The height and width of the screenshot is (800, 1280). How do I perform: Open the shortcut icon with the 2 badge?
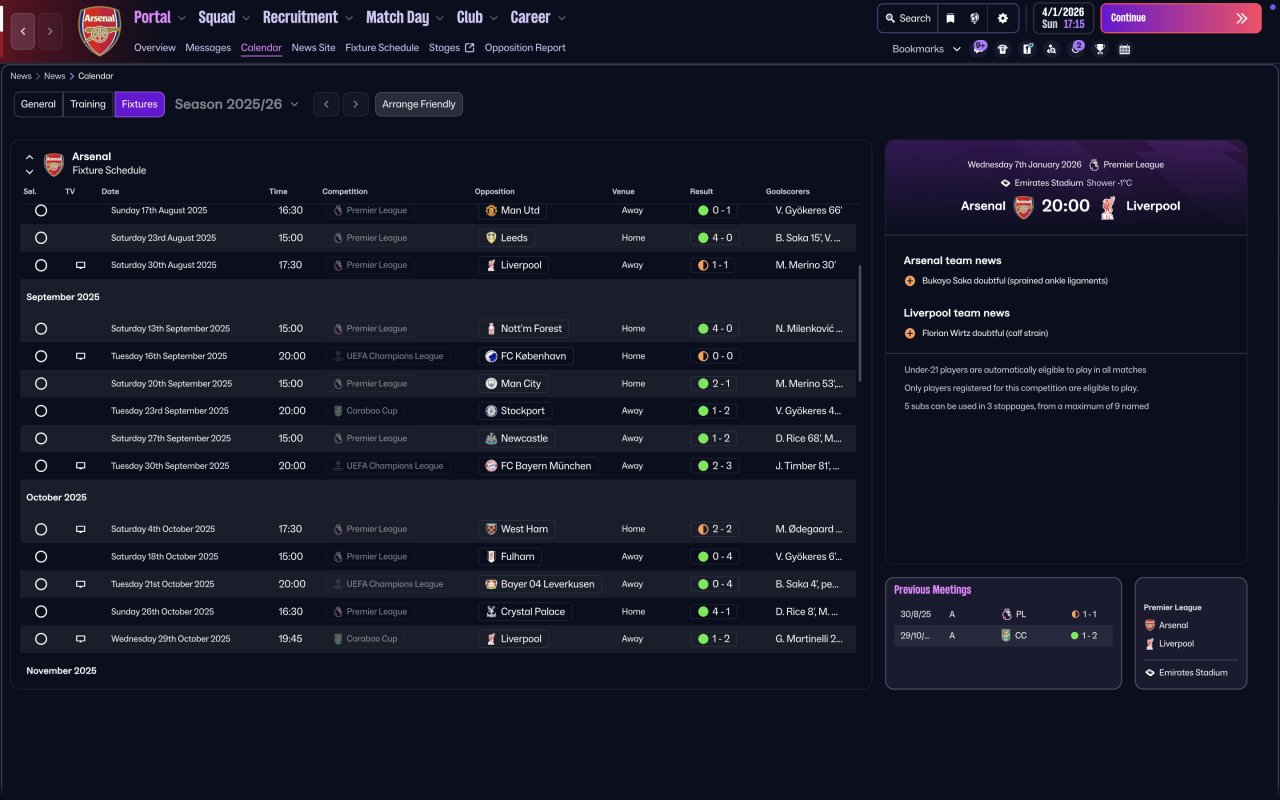1076,48
